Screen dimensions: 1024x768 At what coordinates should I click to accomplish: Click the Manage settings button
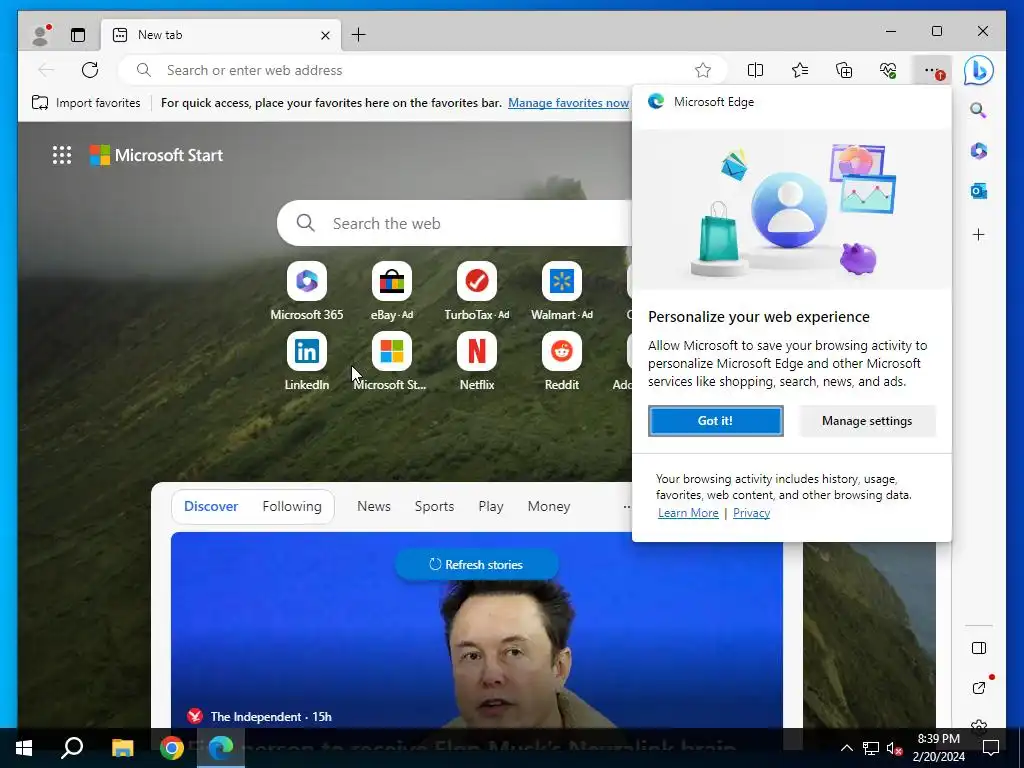coord(867,421)
